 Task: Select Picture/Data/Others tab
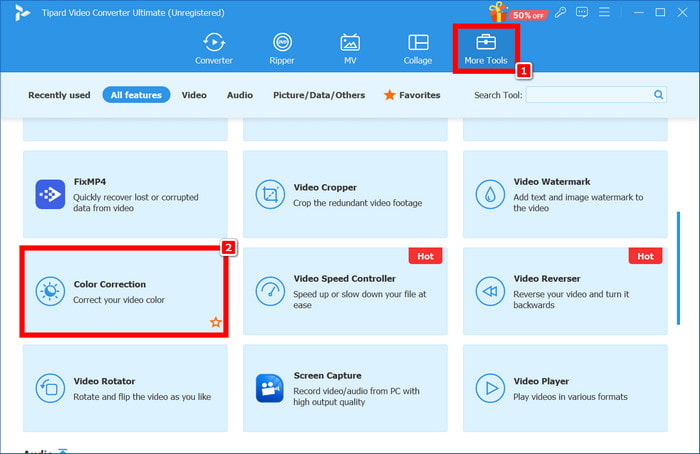[x=319, y=95]
